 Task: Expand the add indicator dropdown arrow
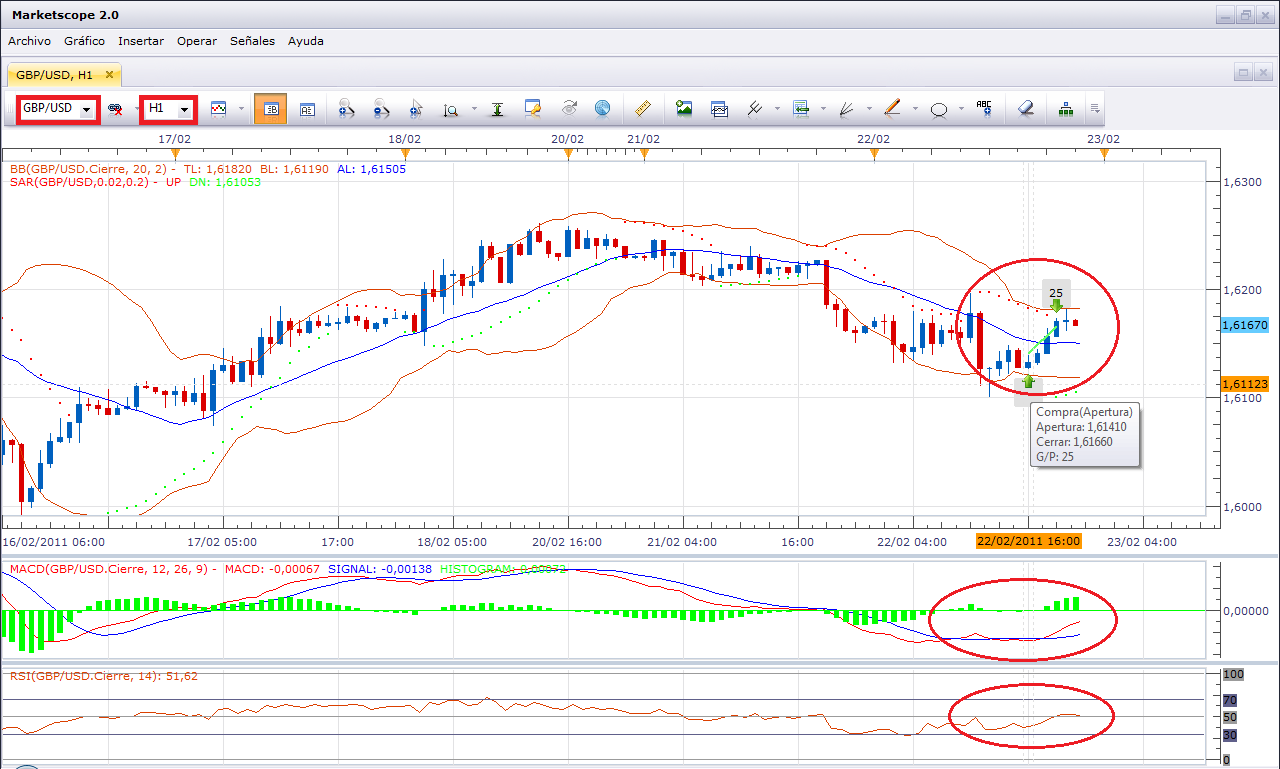pos(821,109)
